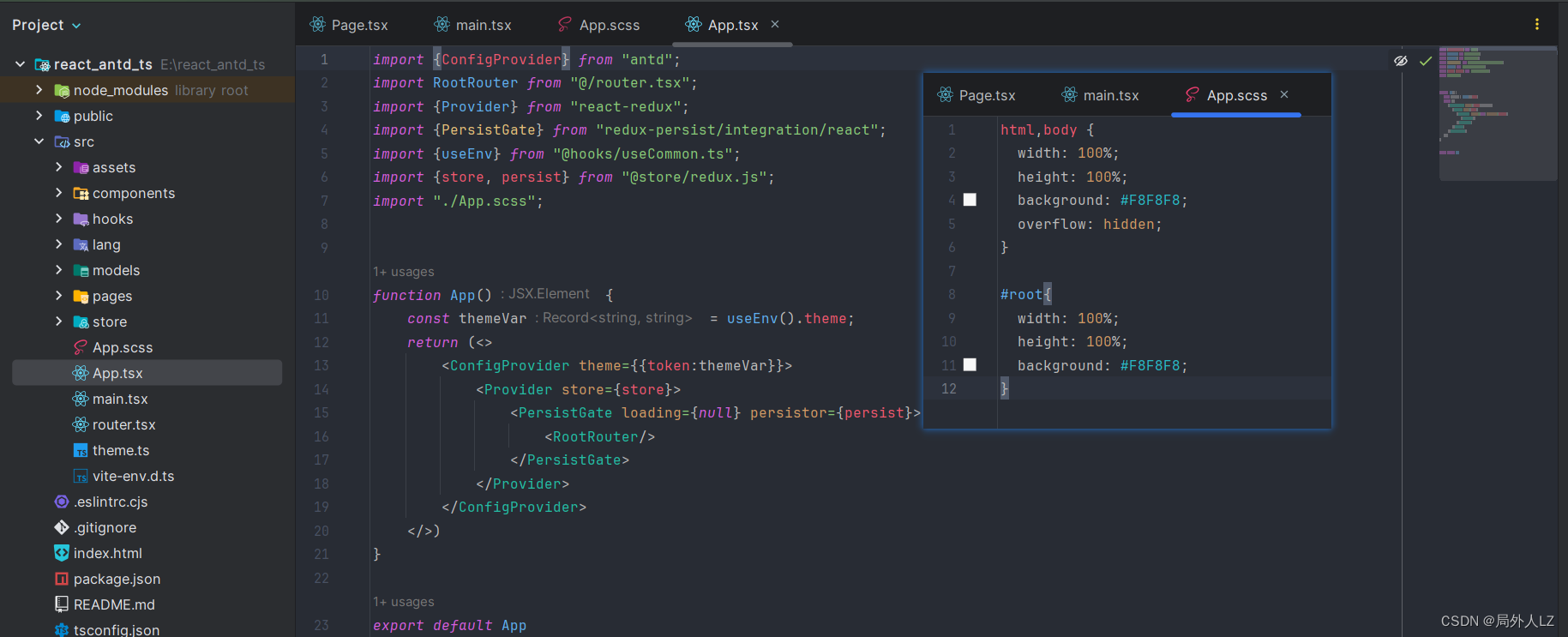The width and height of the screenshot is (1568, 637).
Task: Switch to main.tsx tab in main editor
Action: pos(473,25)
